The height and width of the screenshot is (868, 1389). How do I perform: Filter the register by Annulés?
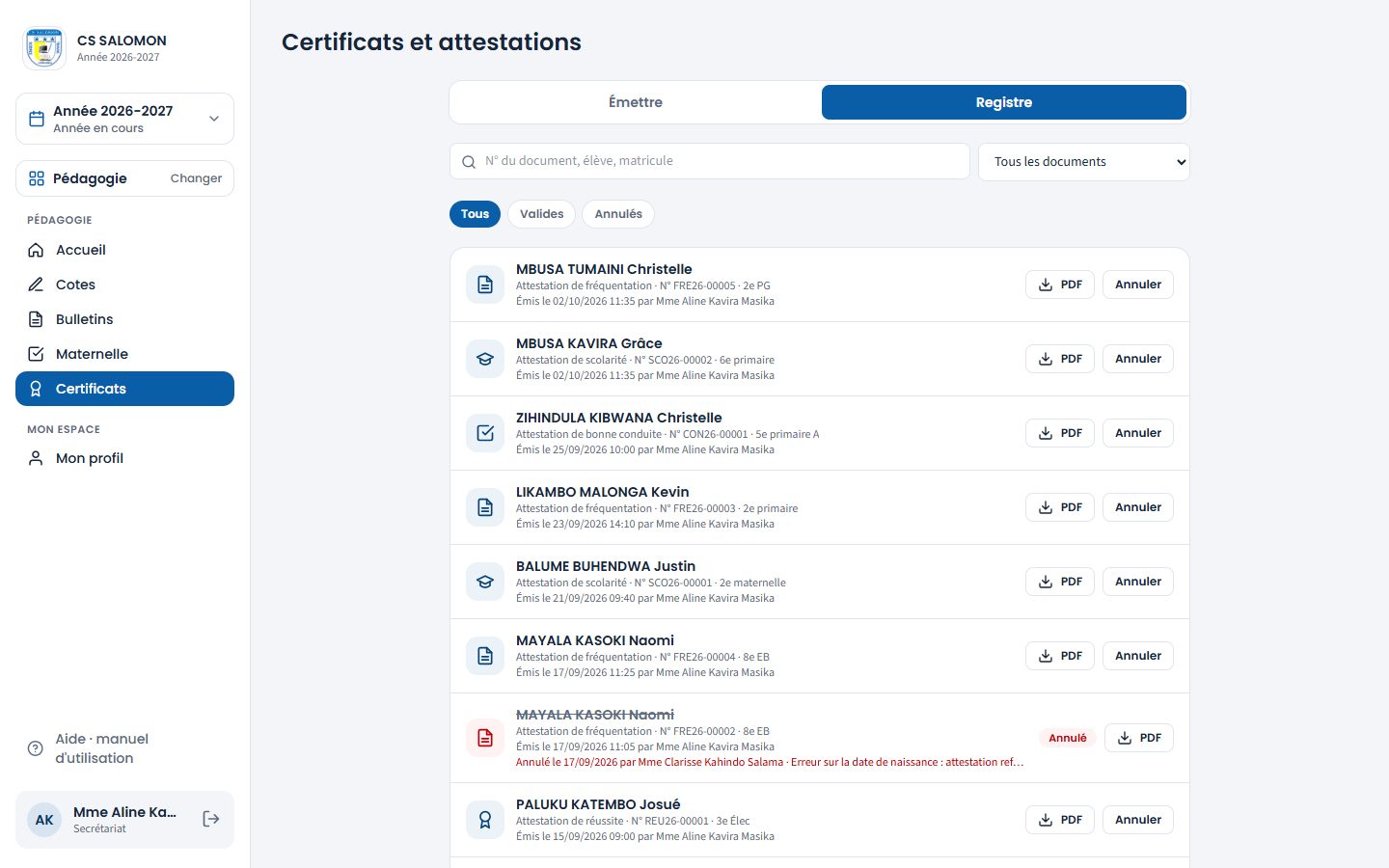tap(618, 214)
